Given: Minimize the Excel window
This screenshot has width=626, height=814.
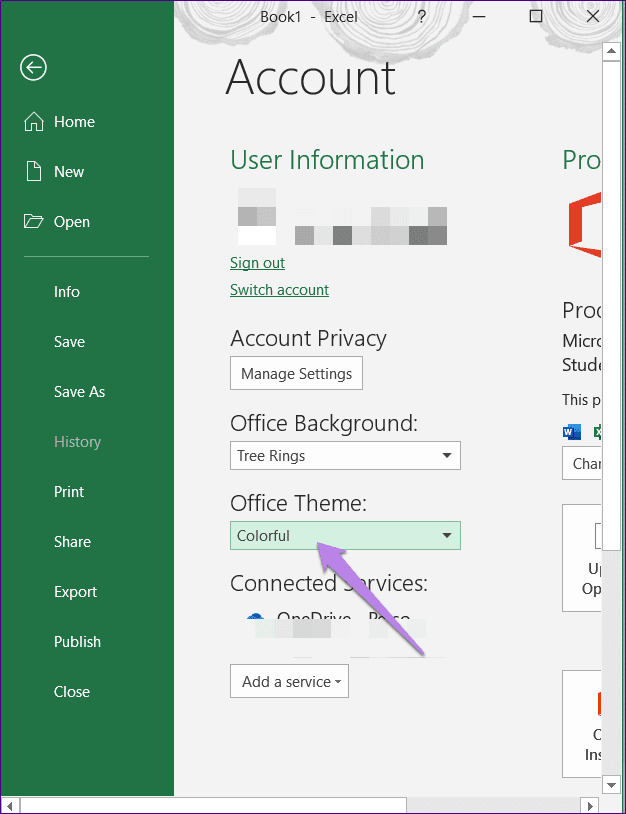Looking at the screenshot, I should tap(479, 17).
